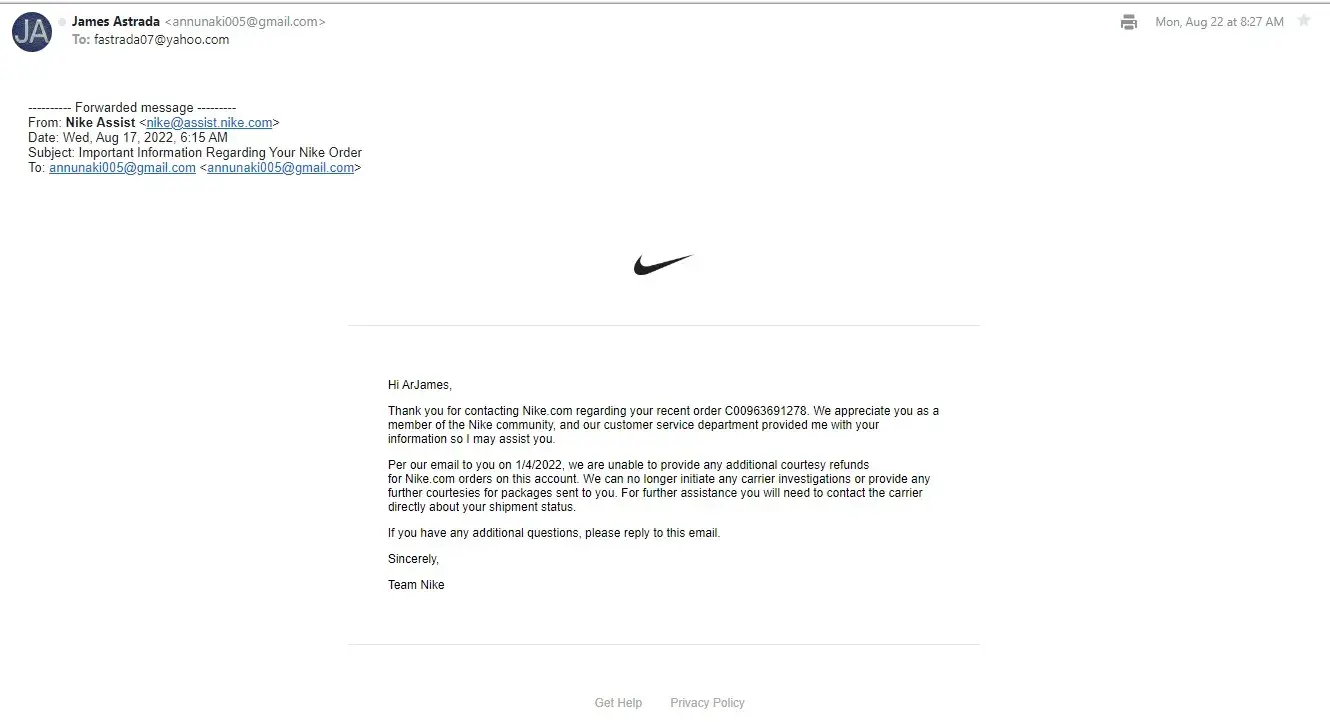
Task: Toggle the unread dot beside James Astrada
Action: [x=62, y=22]
